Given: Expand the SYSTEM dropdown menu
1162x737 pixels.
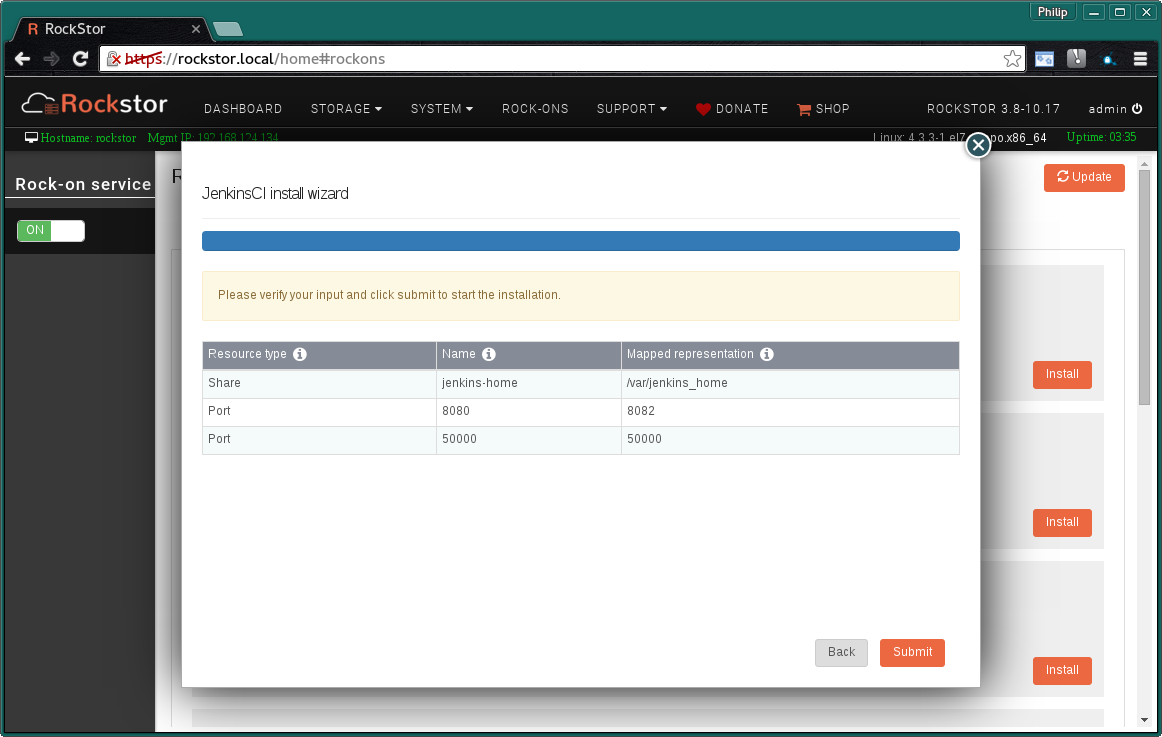Looking at the screenshot, I should [x=442, y=109].
